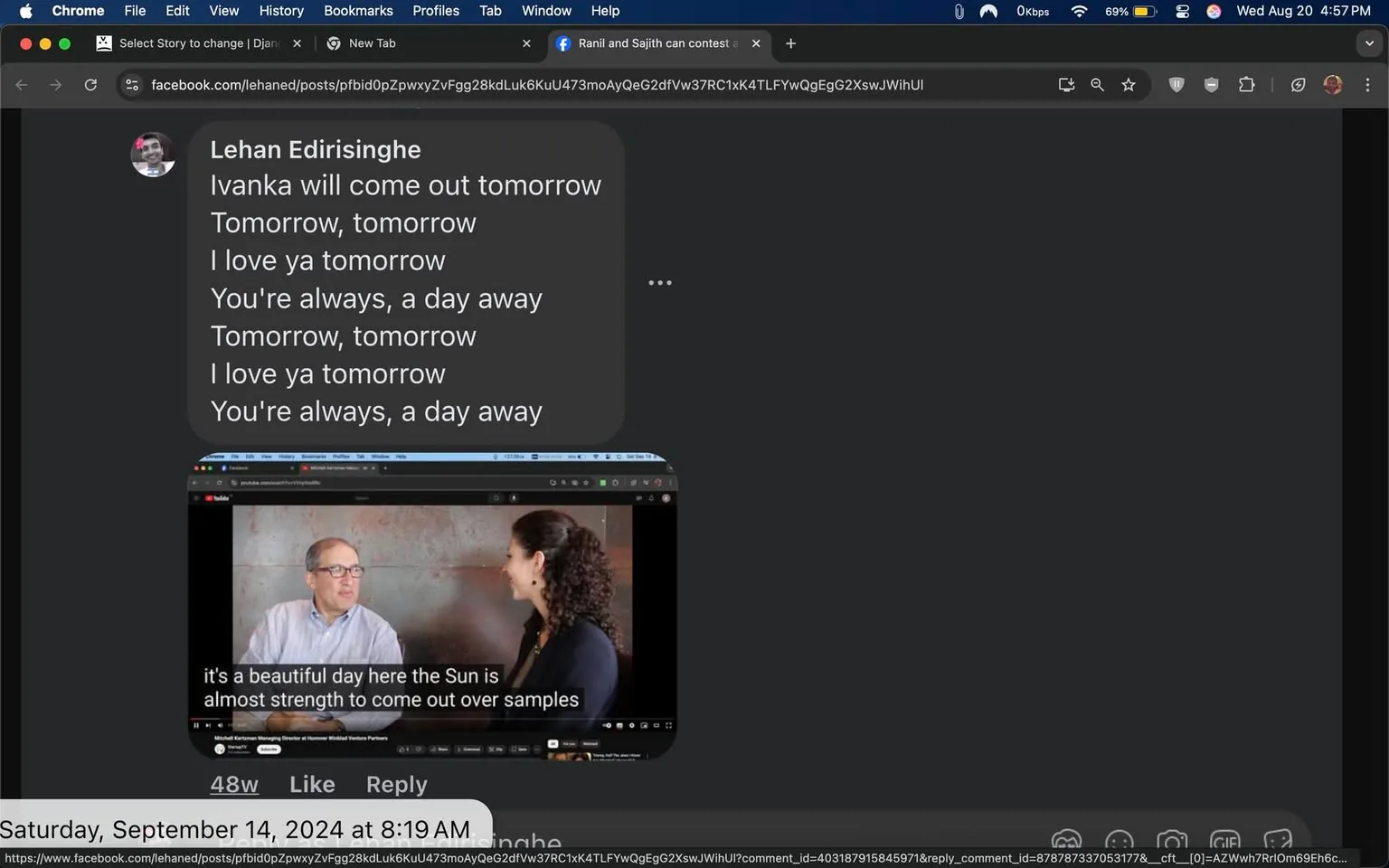Bookmark the page with the star icon
This screenshot has height=868, width=1389.
pyautogui.click(x=1128, y=84)
